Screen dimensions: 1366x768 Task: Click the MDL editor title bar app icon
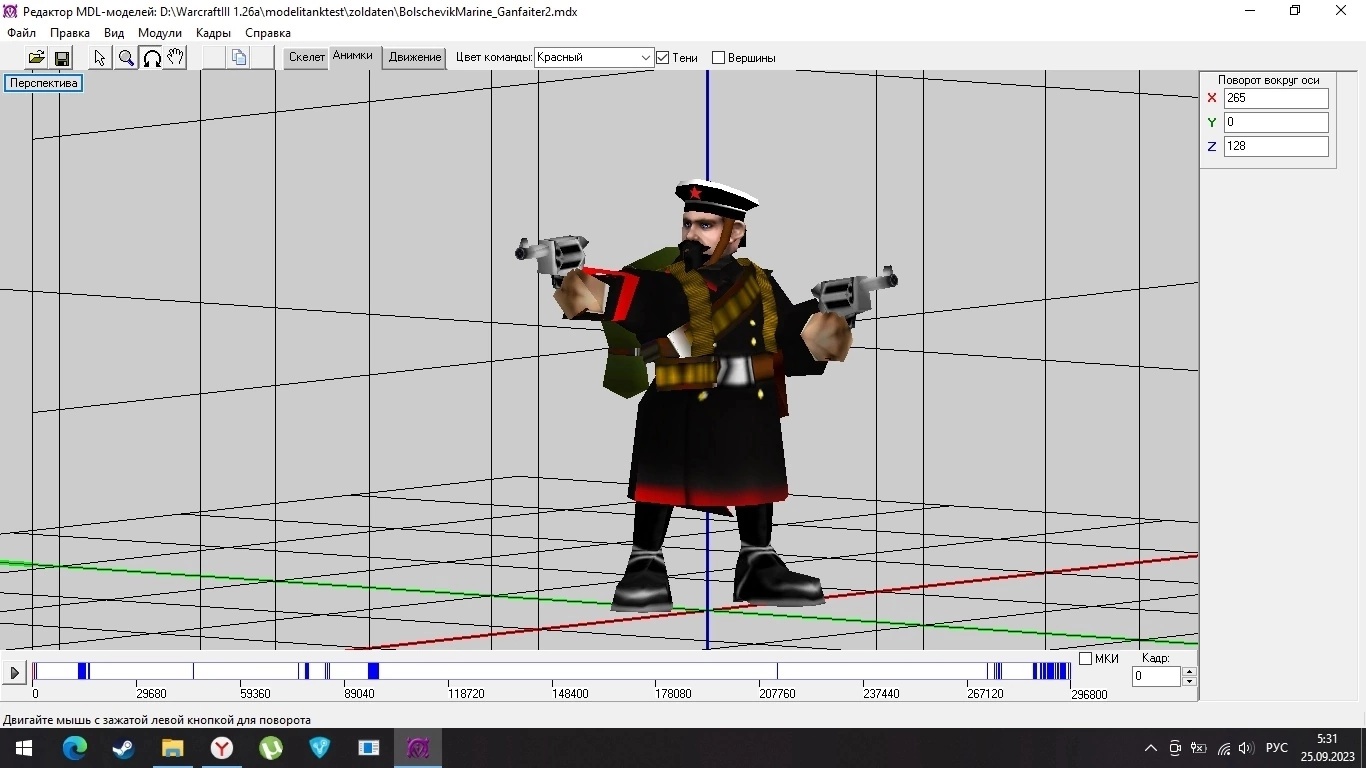11,11
